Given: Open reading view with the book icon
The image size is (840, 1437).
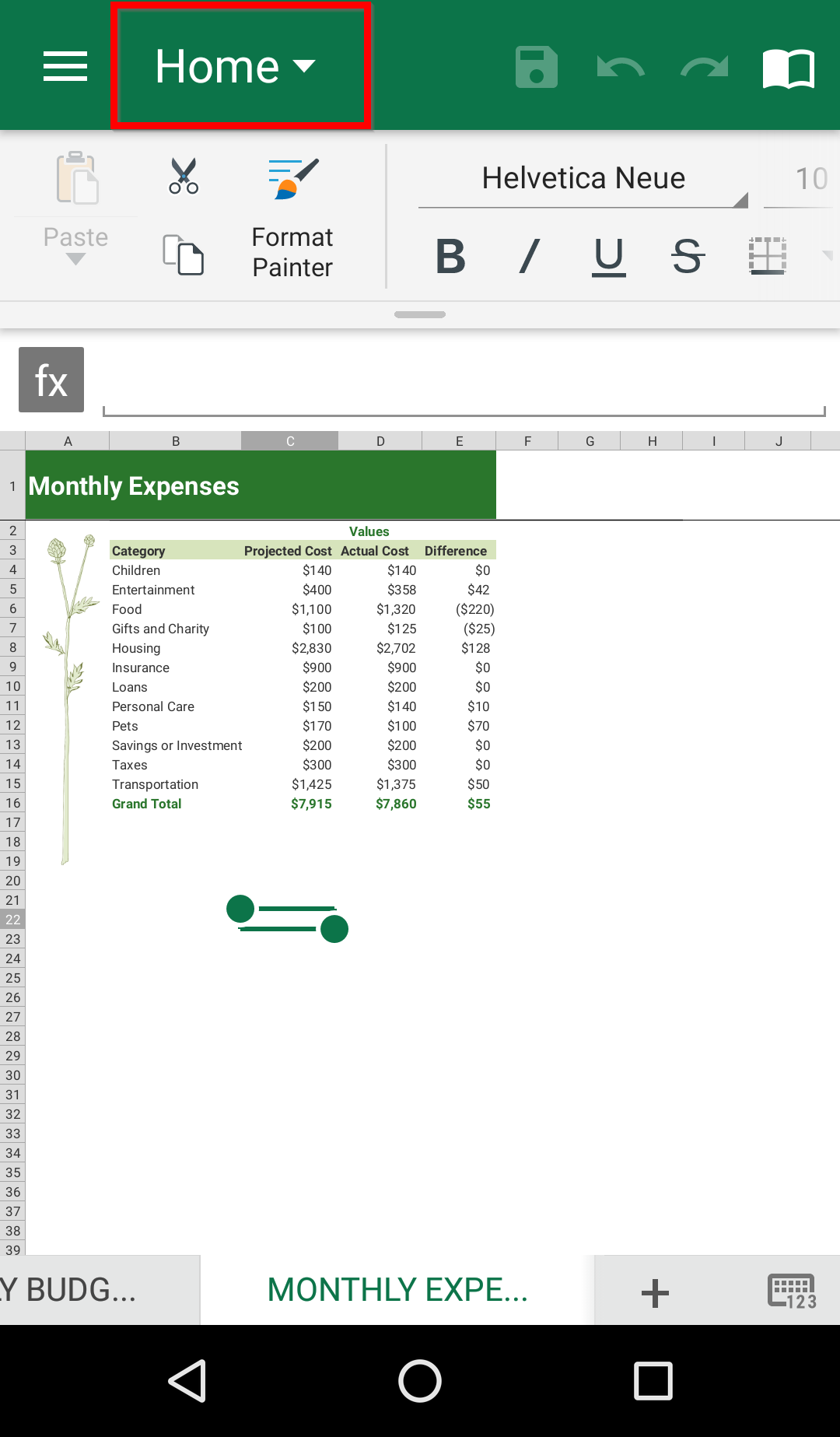Looking at the screenshot, I should (x=789, y=68).
